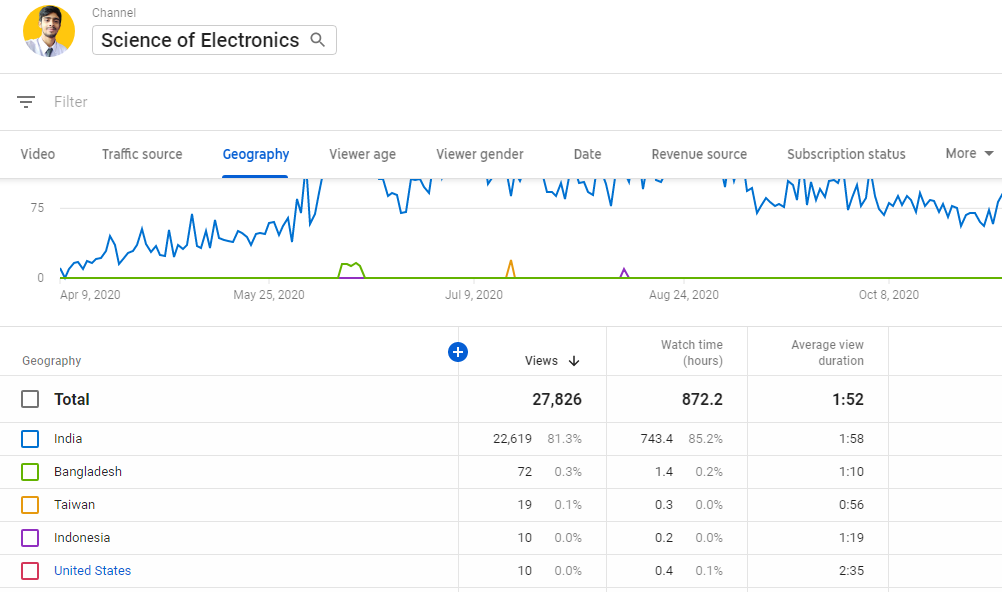The width and height of the screenshot is (1002, 592).
Task: Check the United States row checkbox
Action: click(29, 570)
